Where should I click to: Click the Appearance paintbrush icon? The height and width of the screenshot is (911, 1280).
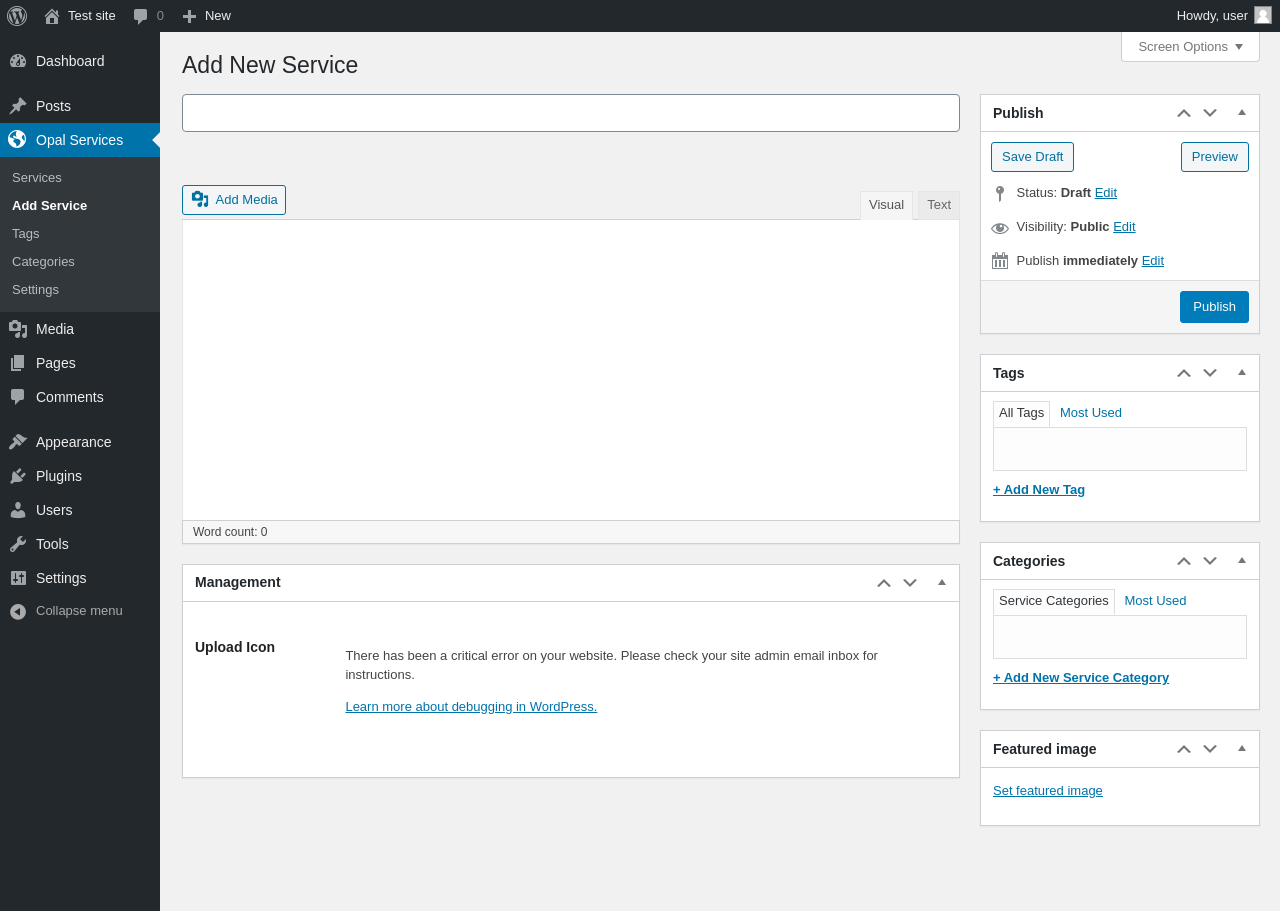click(x=18, y=442)
